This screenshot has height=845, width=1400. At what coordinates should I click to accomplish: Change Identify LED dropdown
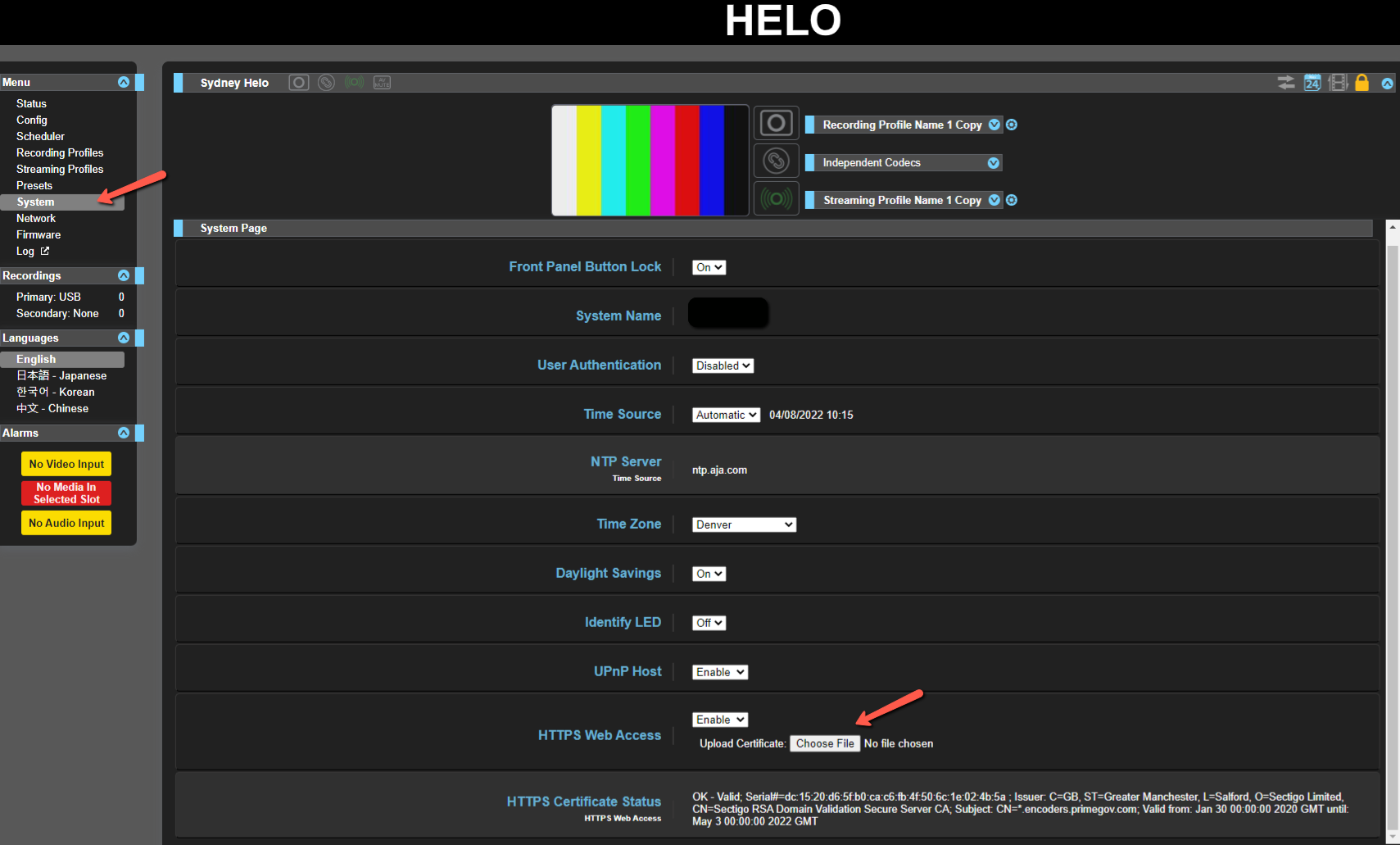point(709,623)
